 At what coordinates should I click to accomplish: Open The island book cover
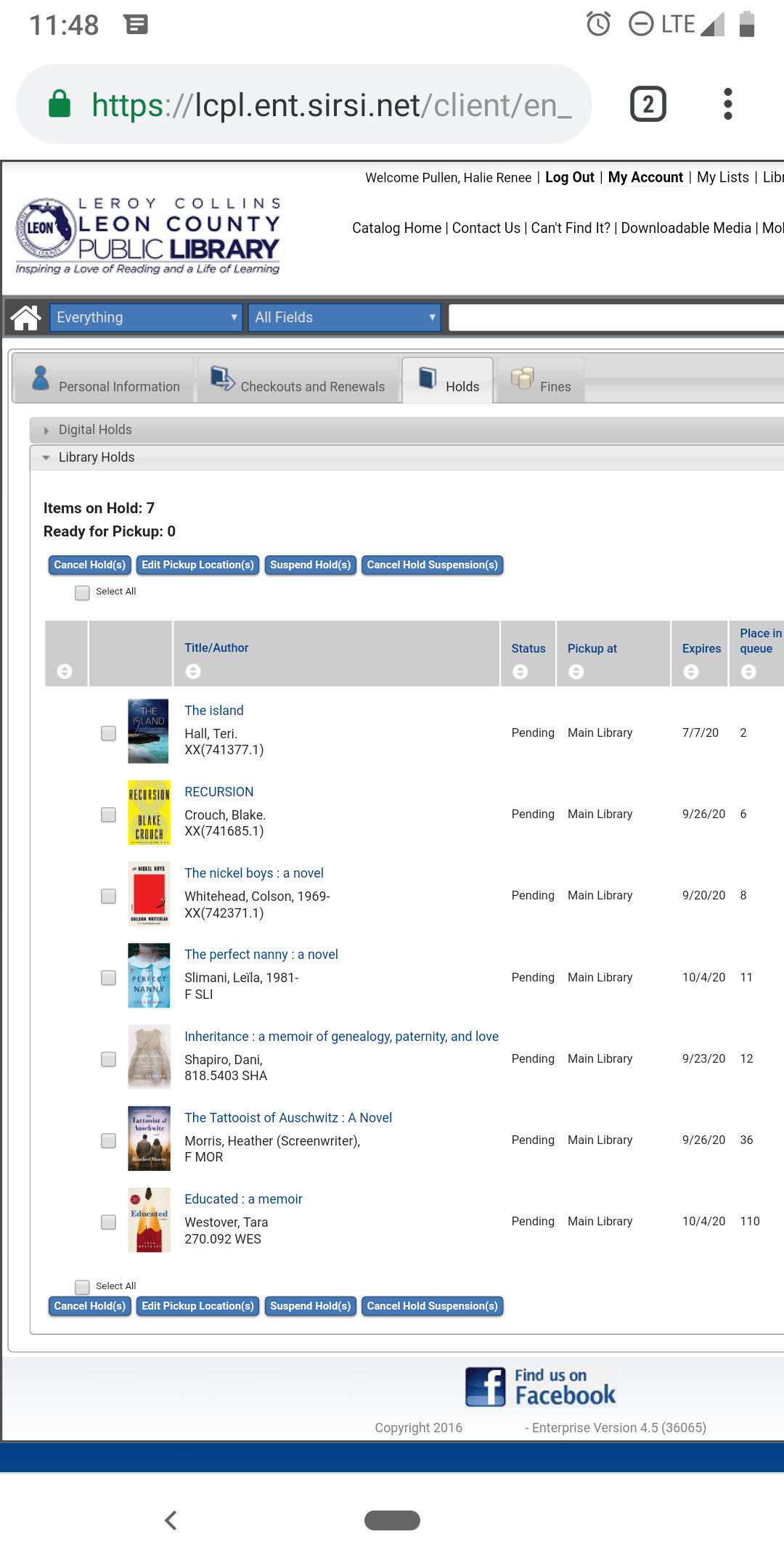[149, 731]
